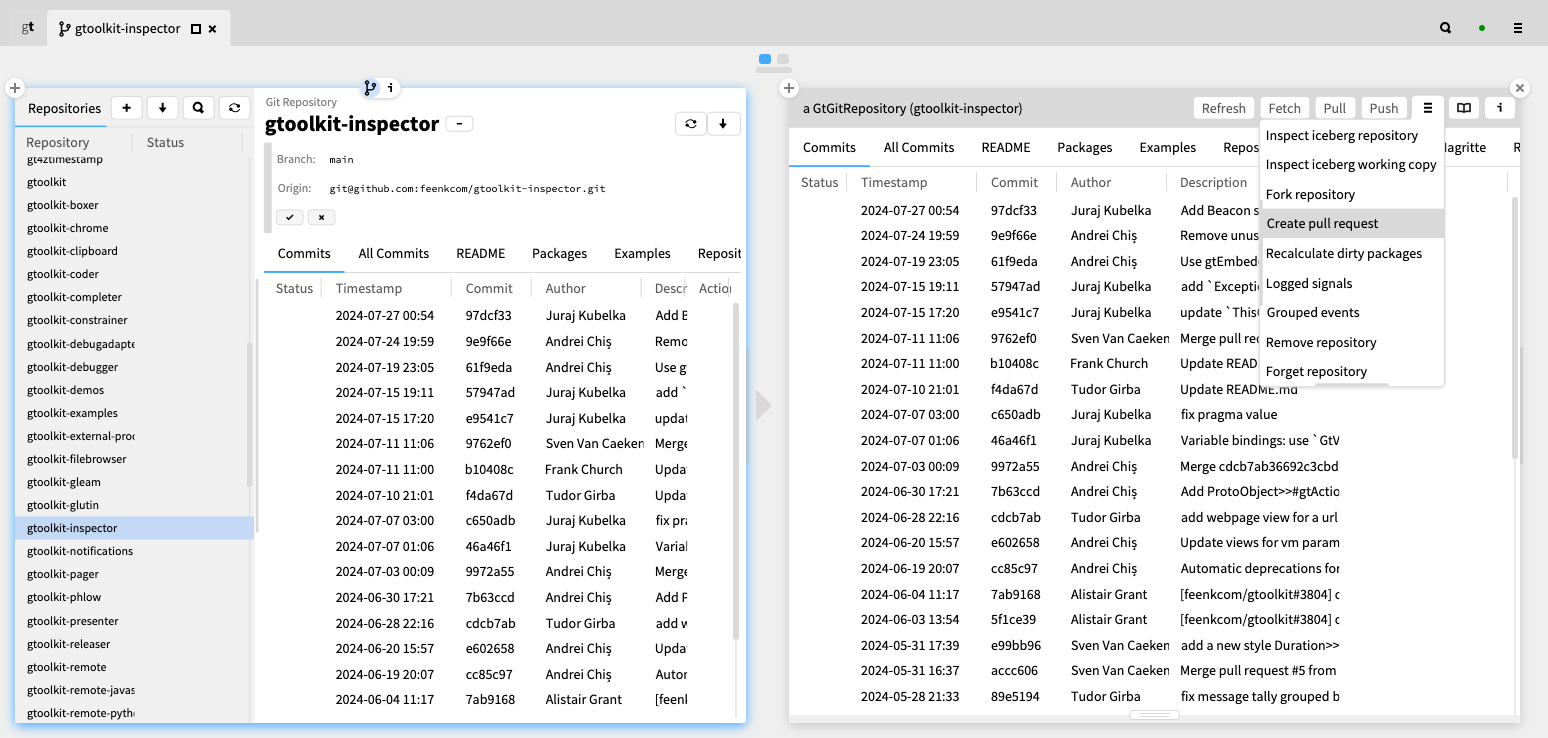This screenshot has height=738, width=1548.
Task: Choose Inspect iceberg working copy
Action: 1352,164
